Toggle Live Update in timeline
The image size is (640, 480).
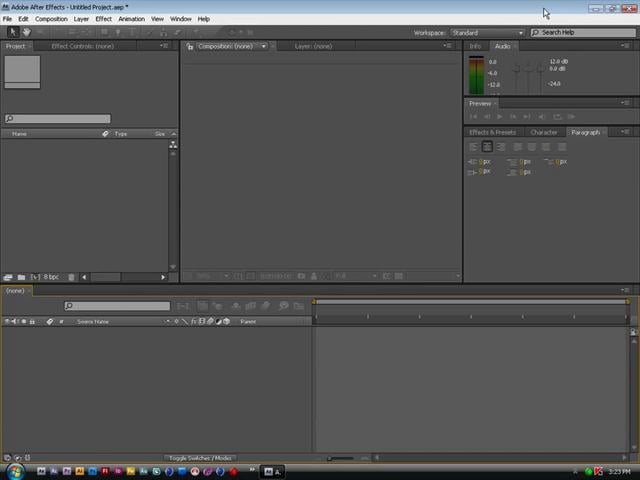203,306
